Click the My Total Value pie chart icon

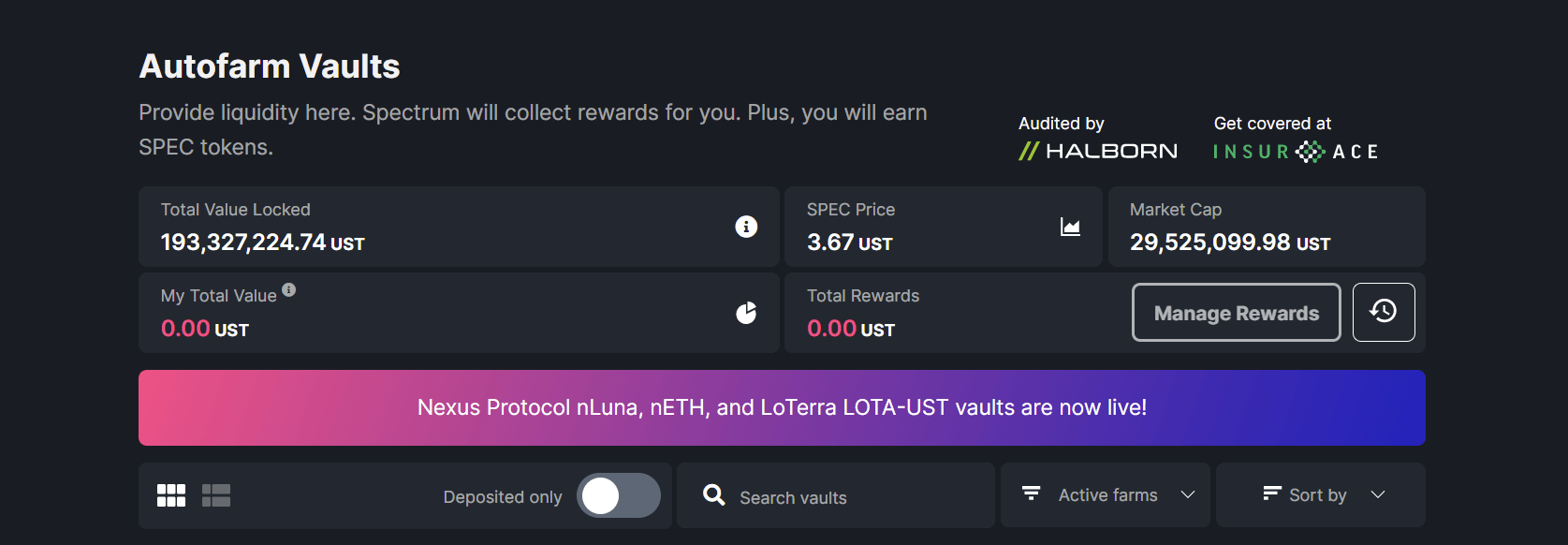[x=746, y=313]
